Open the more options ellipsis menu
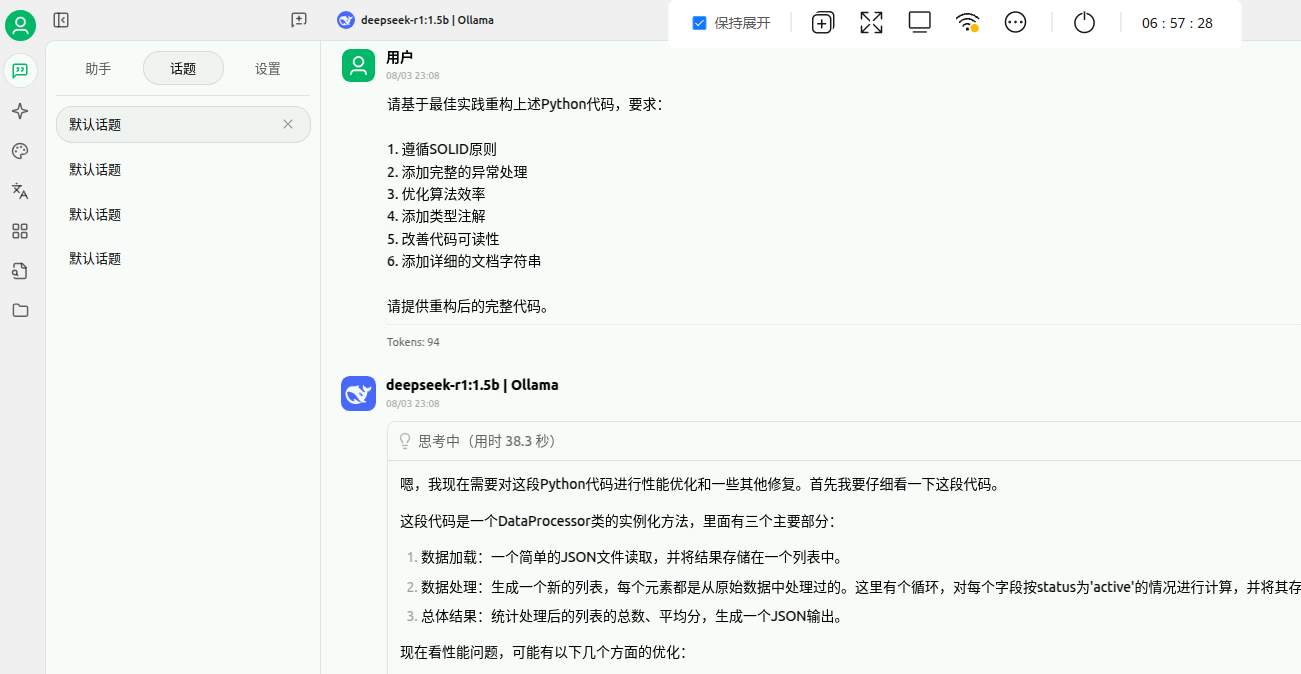 tap(1015, 22)
